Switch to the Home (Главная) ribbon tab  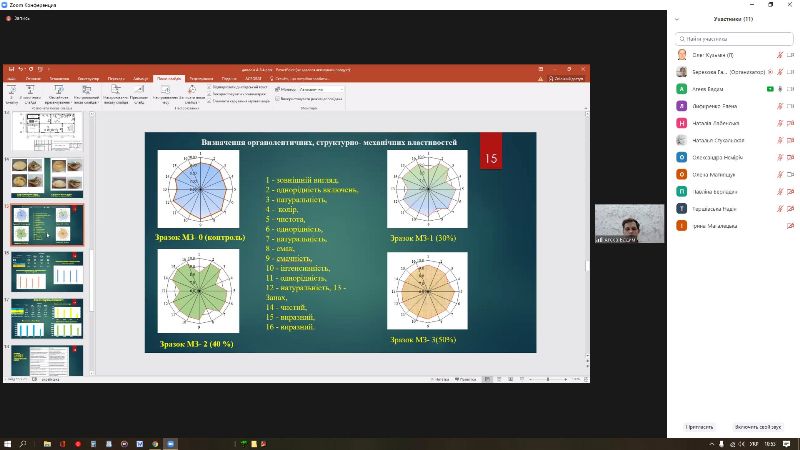[33, 79]
